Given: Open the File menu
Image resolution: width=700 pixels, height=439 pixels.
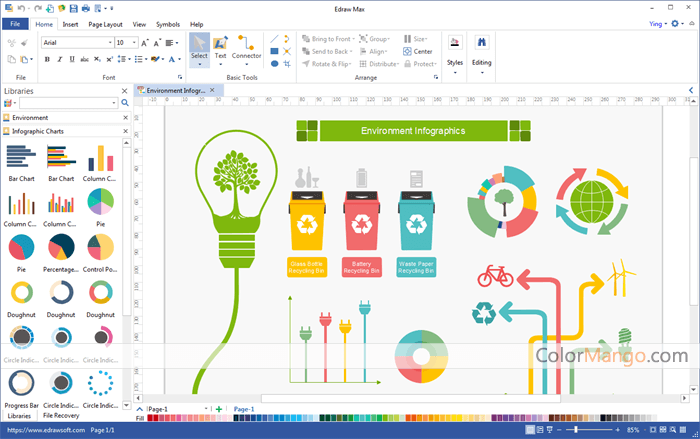Looking at the screenshot, I should pos(16,24).
